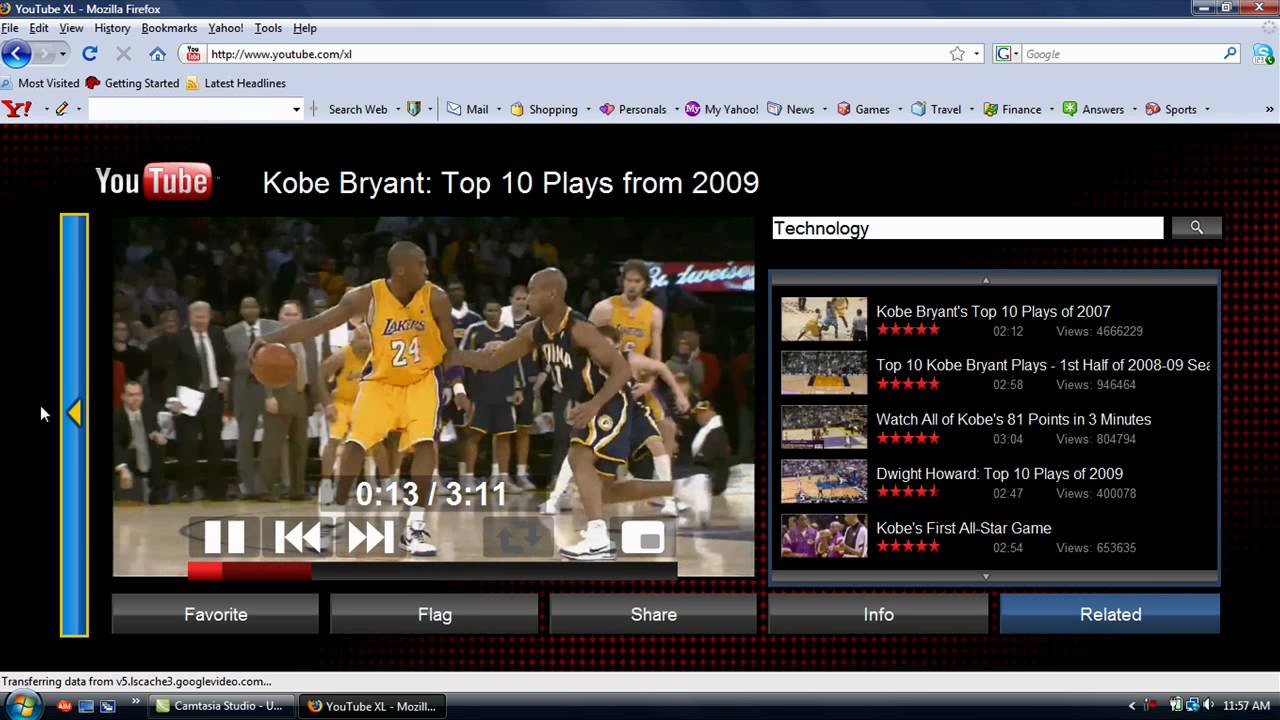Expand the Yahoo toolbar search dropdown
The height and width of the screenshot is (720, 1280).
[296, 109]
